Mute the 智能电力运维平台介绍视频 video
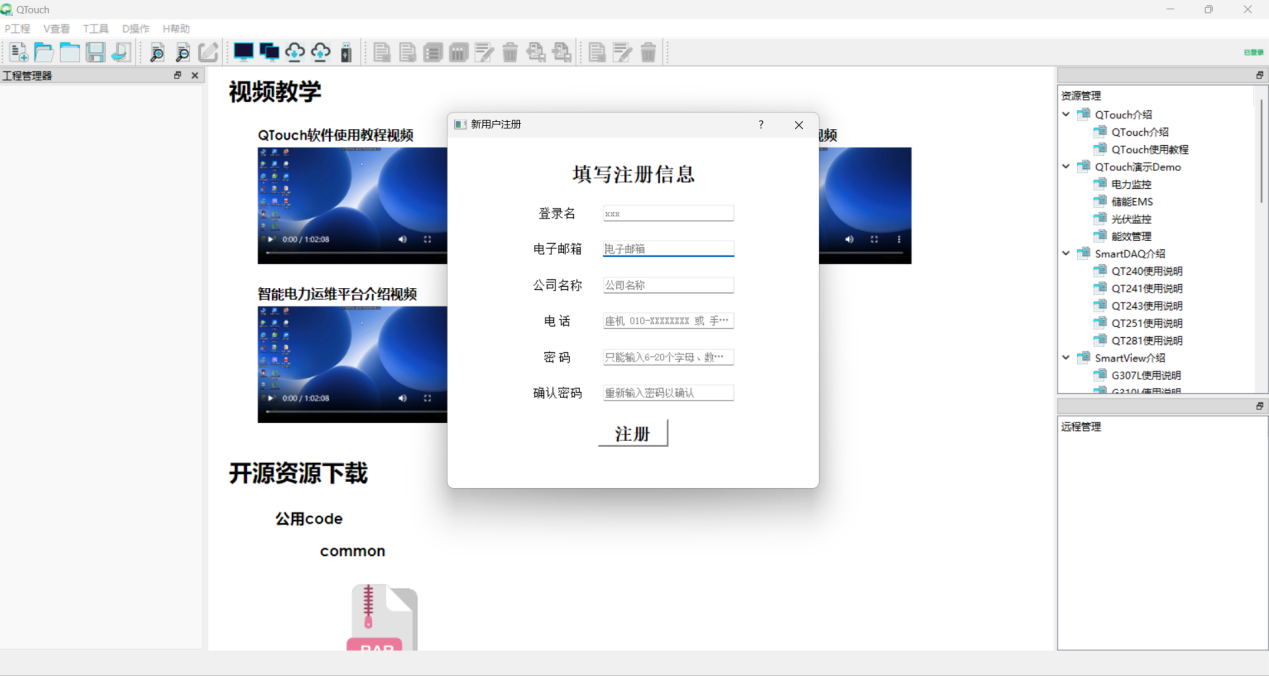 [x=403, y=398]
